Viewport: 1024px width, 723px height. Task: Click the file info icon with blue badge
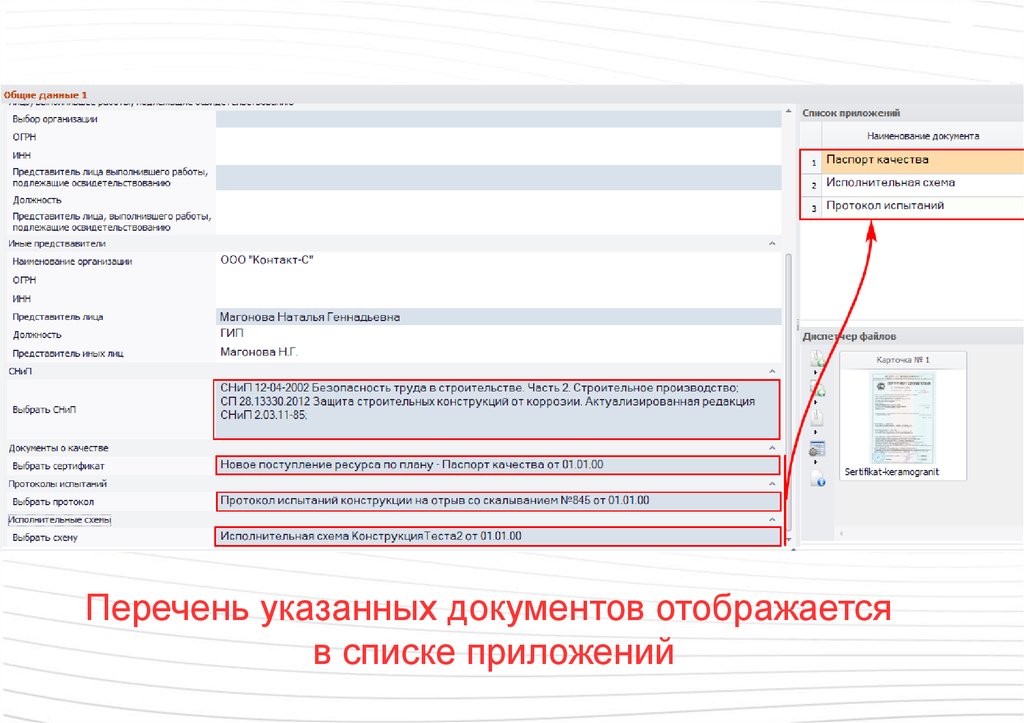(818, 477)
